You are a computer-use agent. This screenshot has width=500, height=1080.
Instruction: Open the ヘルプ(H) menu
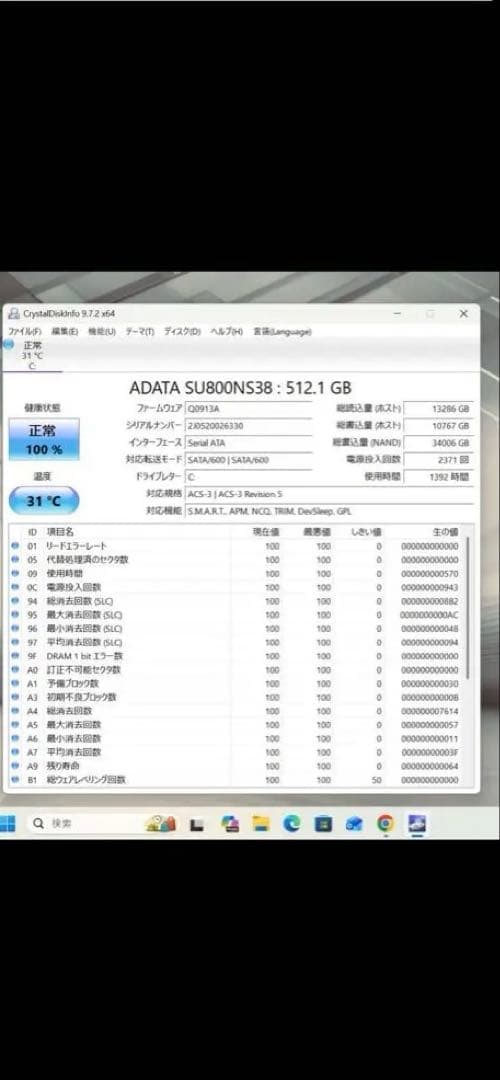coord(227,331)
